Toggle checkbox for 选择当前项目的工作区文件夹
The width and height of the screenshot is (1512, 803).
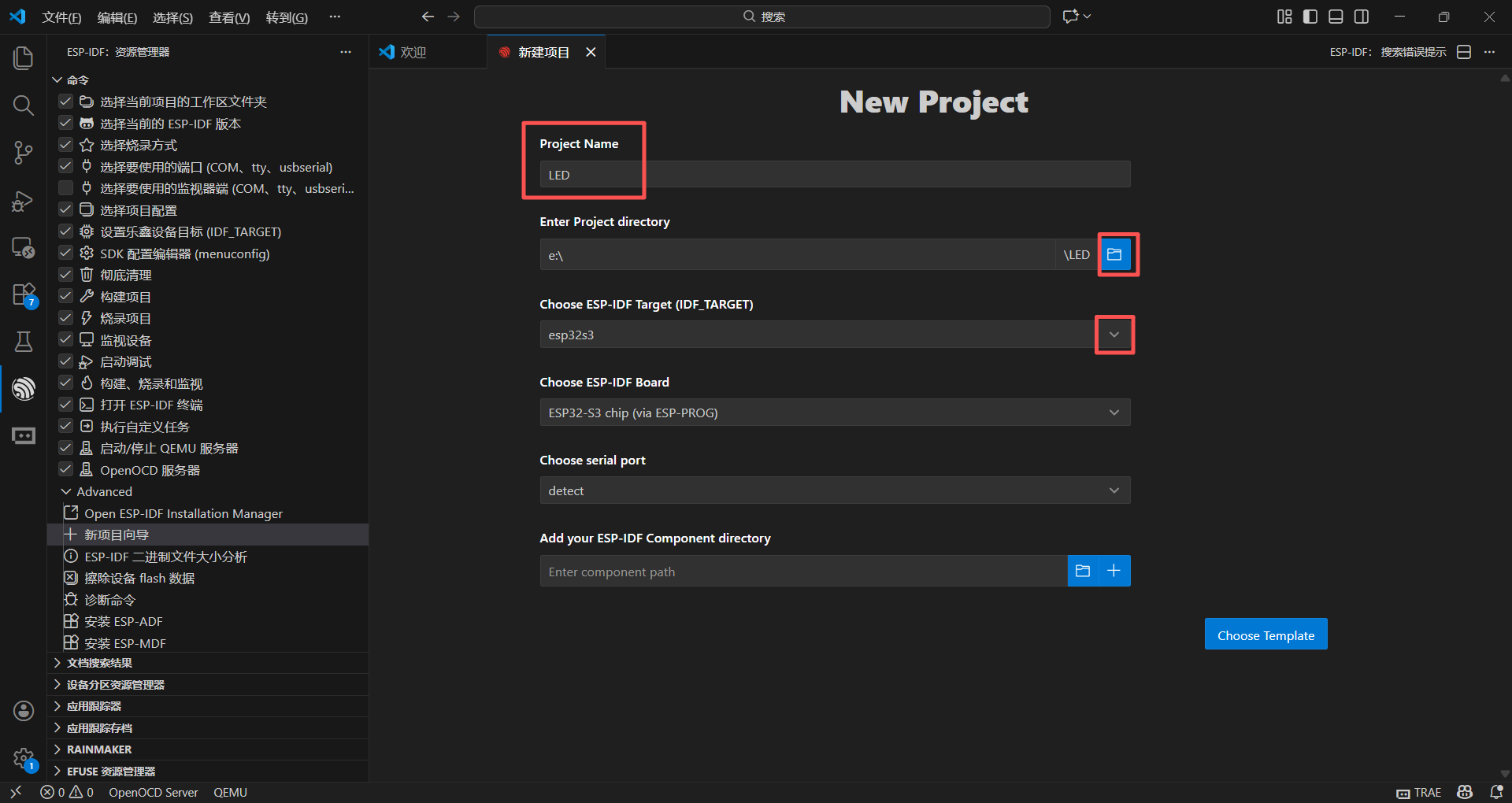point(66,102)
